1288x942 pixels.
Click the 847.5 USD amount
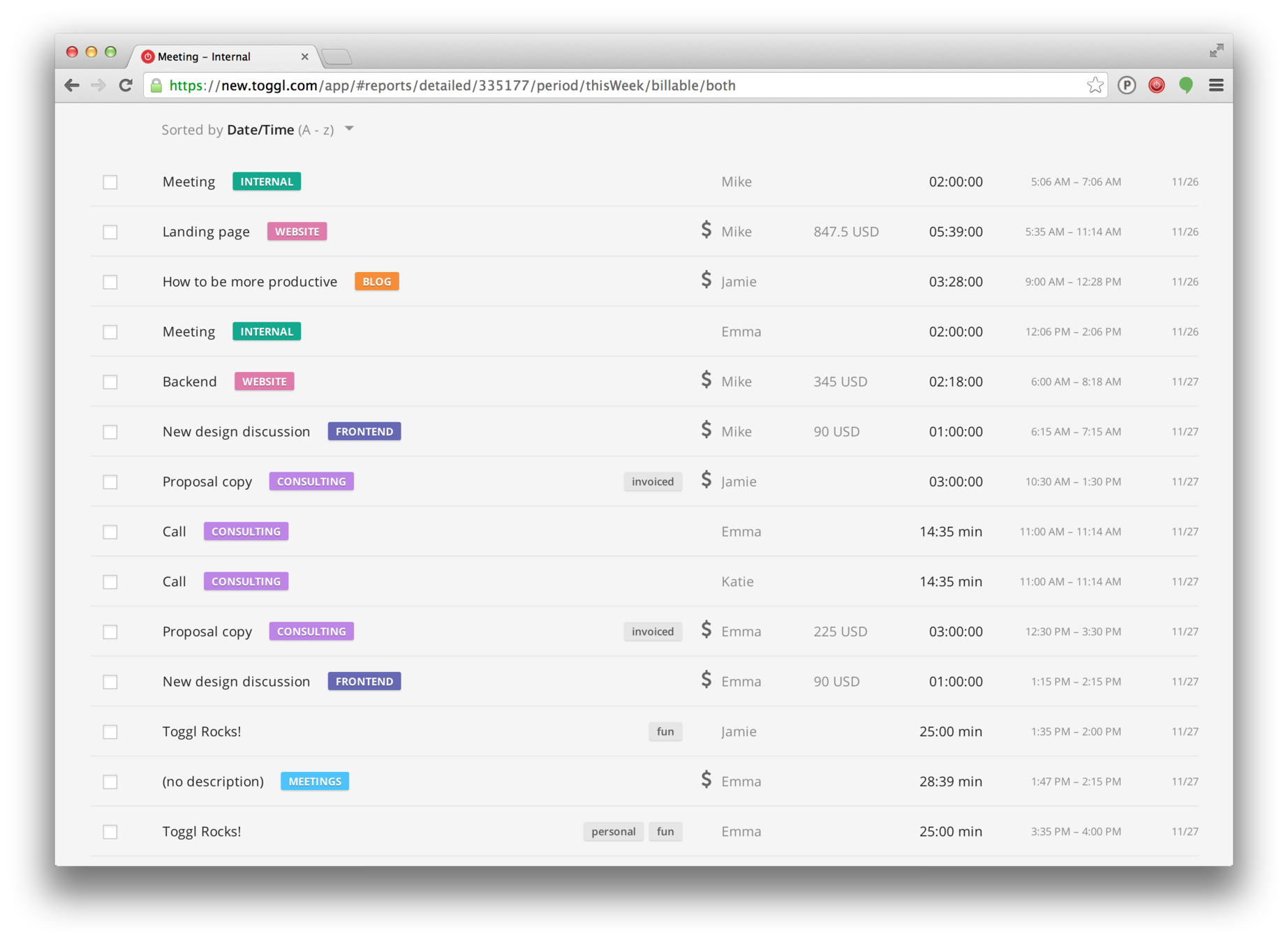point(846,232)
